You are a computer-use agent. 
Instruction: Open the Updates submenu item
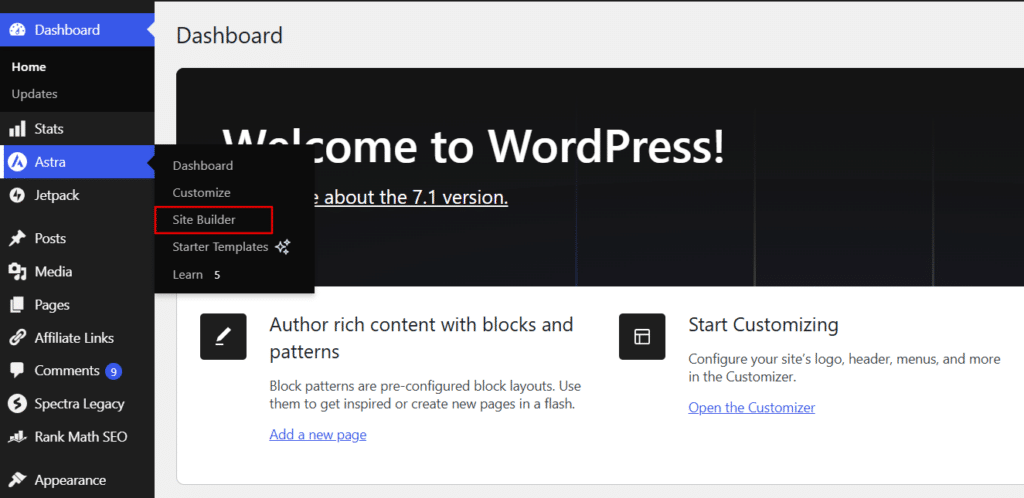point(35,94)
